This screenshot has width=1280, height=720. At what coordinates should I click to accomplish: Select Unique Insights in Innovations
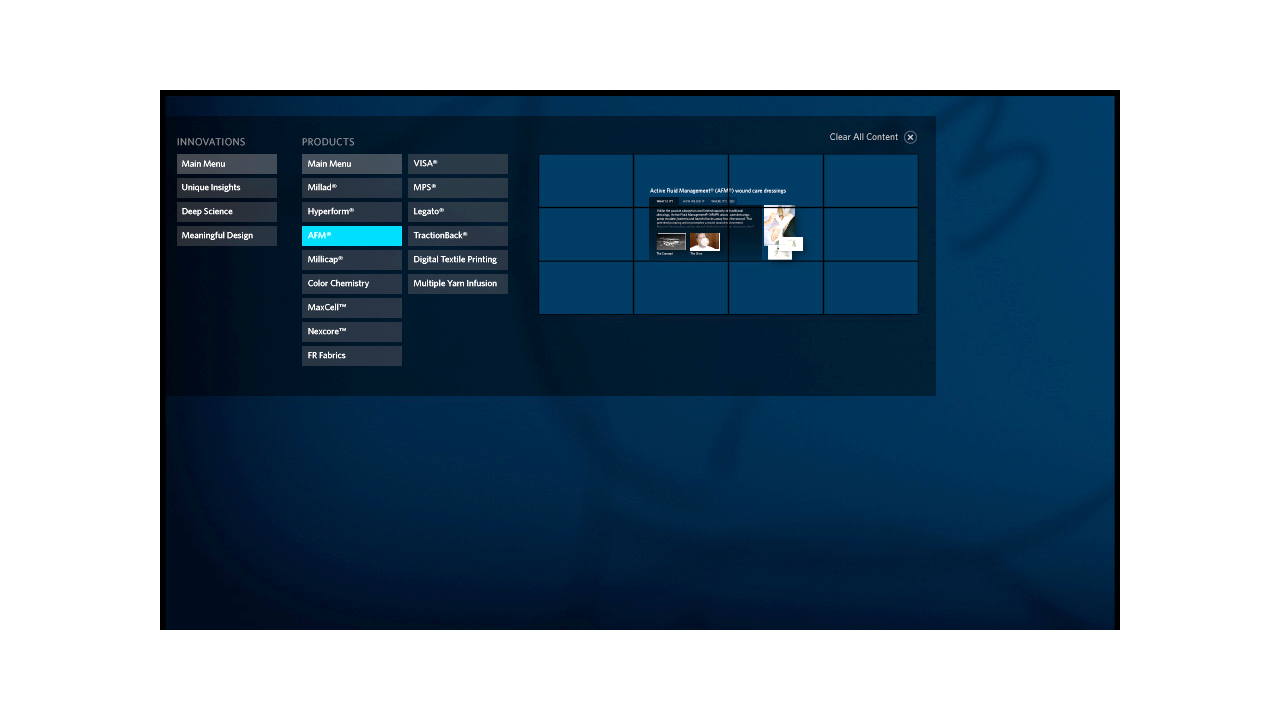227,188
